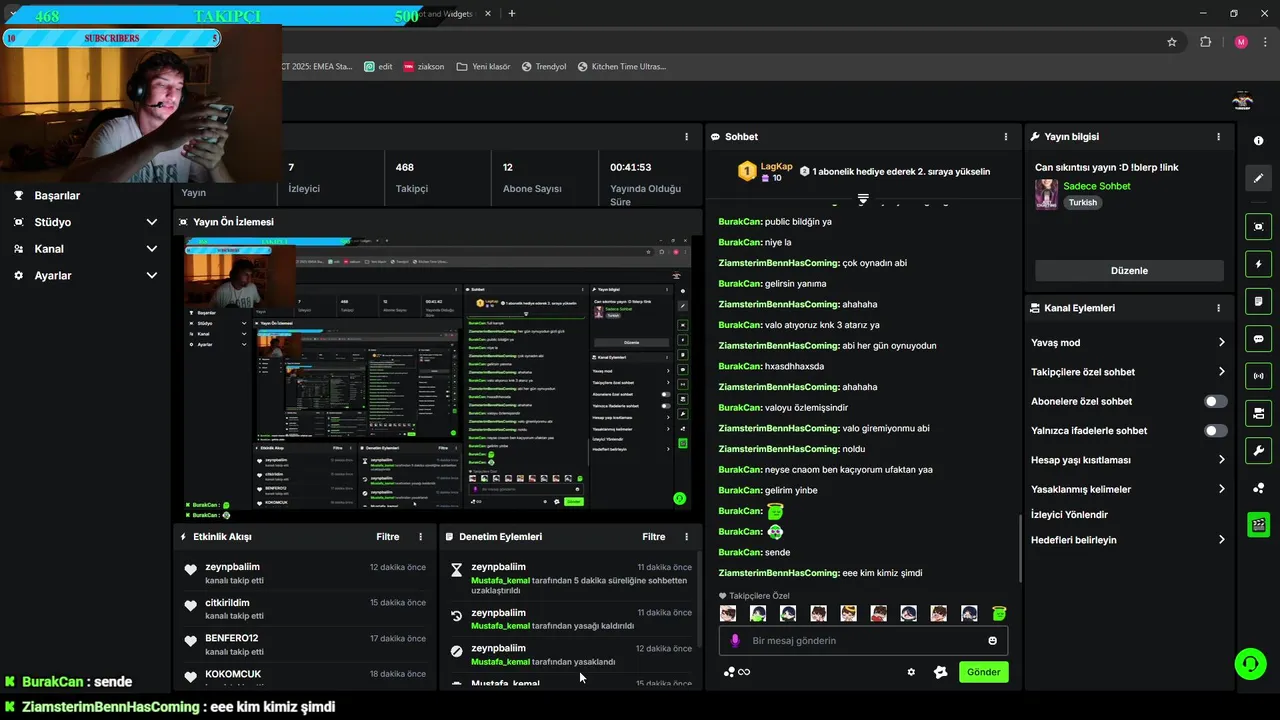
Task: Toggle the channel actions camera icon in rail
Action: 1258,413
